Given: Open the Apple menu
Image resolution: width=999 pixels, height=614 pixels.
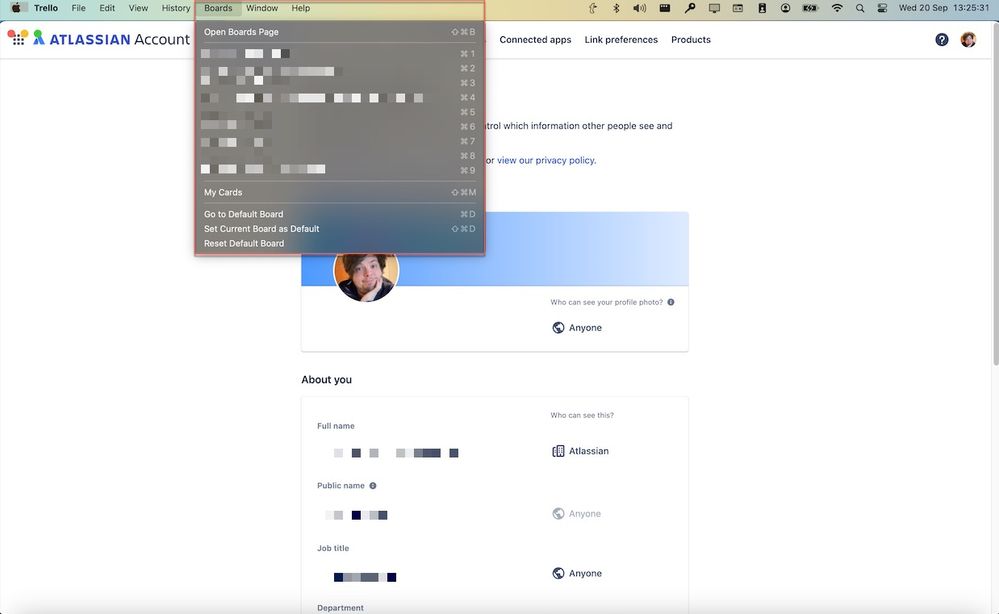Looking at the screenshot, I should point(16,8).
